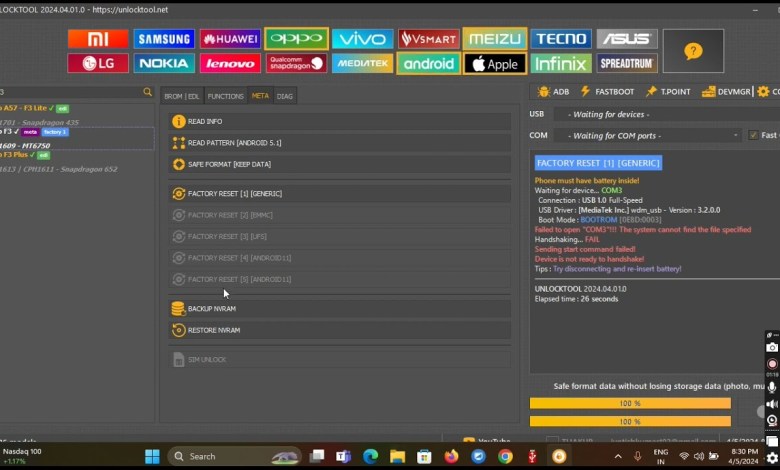Open the ADB tool

553,92
